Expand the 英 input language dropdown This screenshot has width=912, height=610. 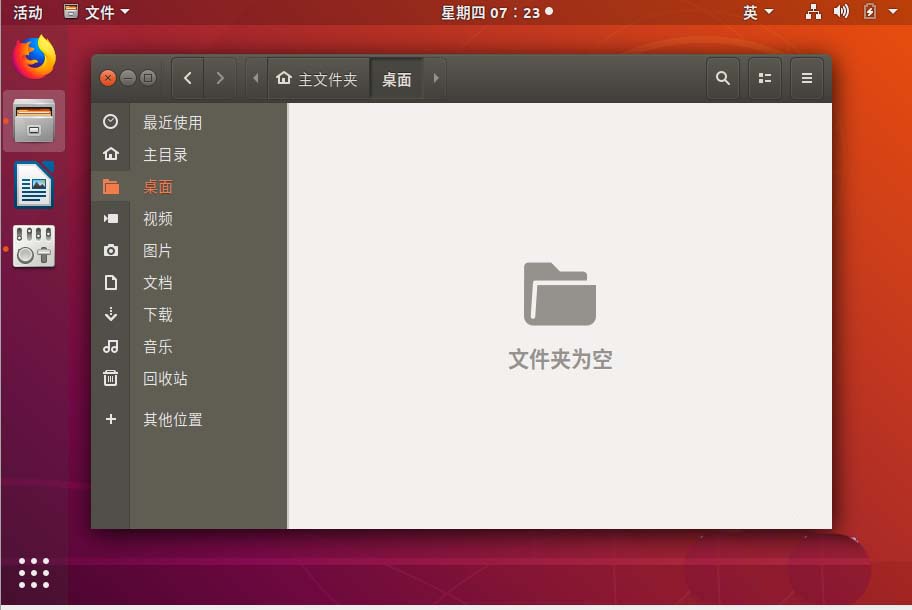(x=757, y=11)
